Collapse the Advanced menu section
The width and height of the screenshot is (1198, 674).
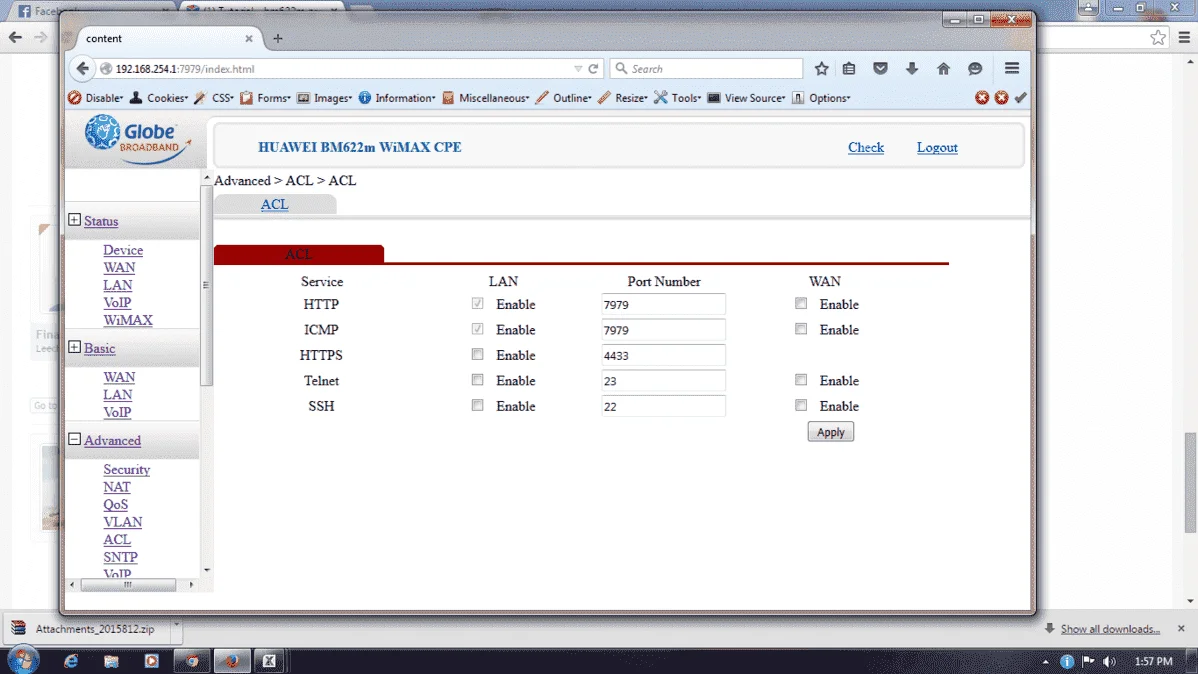click(x=74, y=439)
